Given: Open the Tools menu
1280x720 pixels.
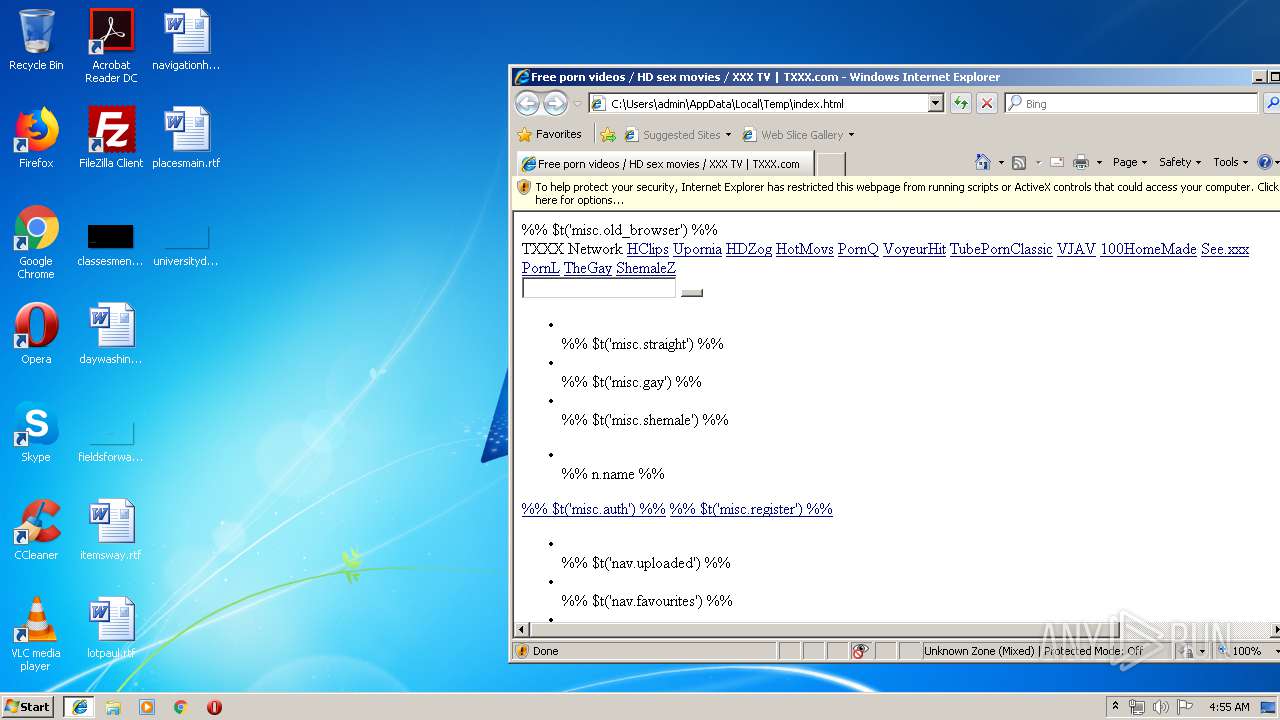Looking at the screenshot, I should click(x=1230, y=162).
